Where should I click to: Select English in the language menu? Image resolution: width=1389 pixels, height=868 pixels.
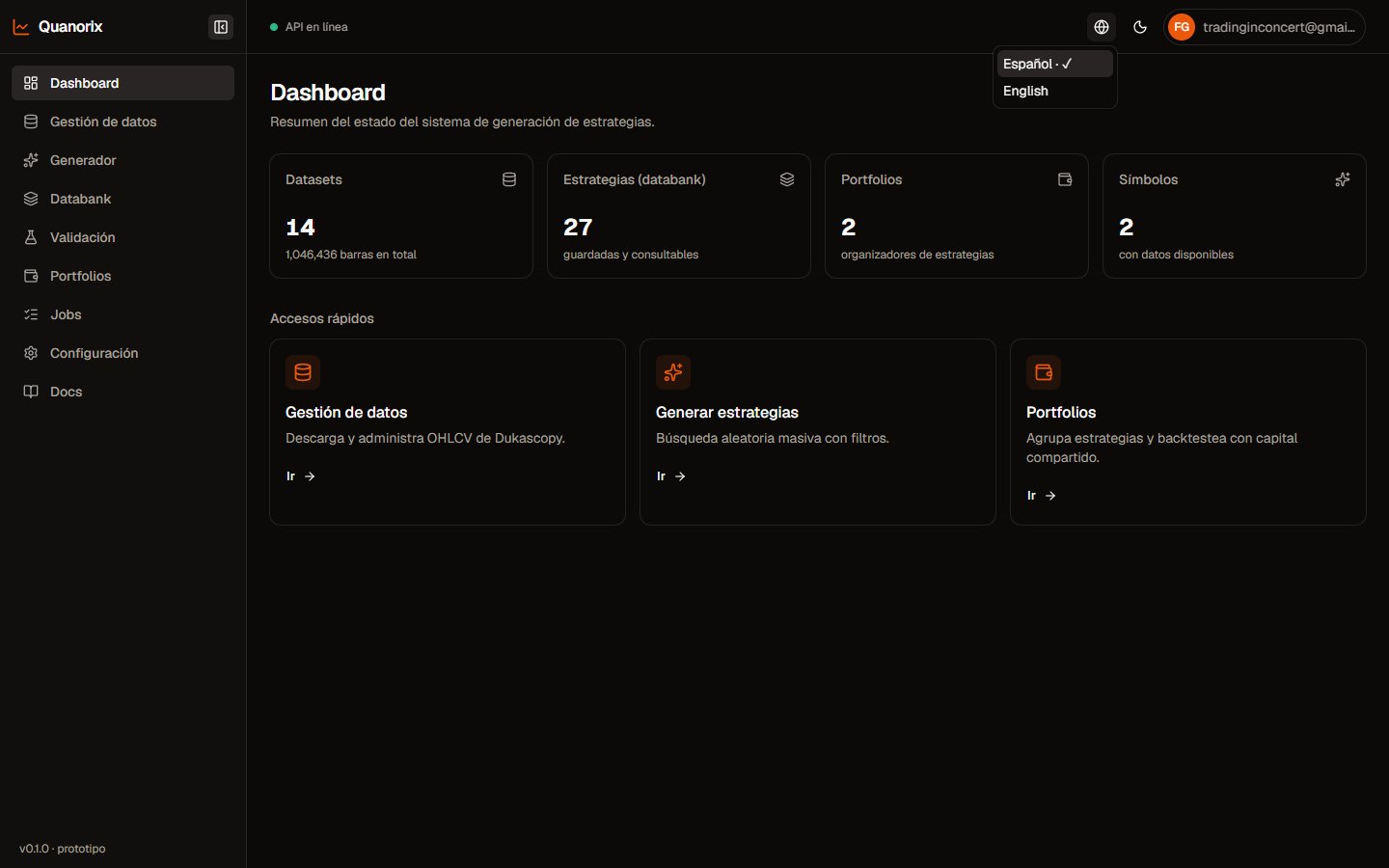1054,91
